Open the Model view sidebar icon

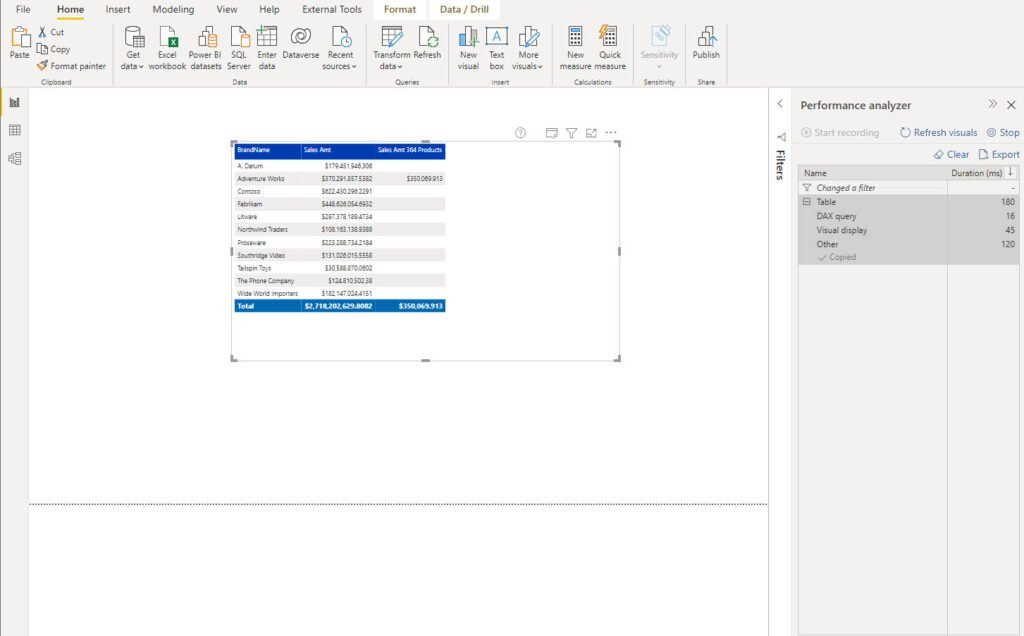click(14, 159)
